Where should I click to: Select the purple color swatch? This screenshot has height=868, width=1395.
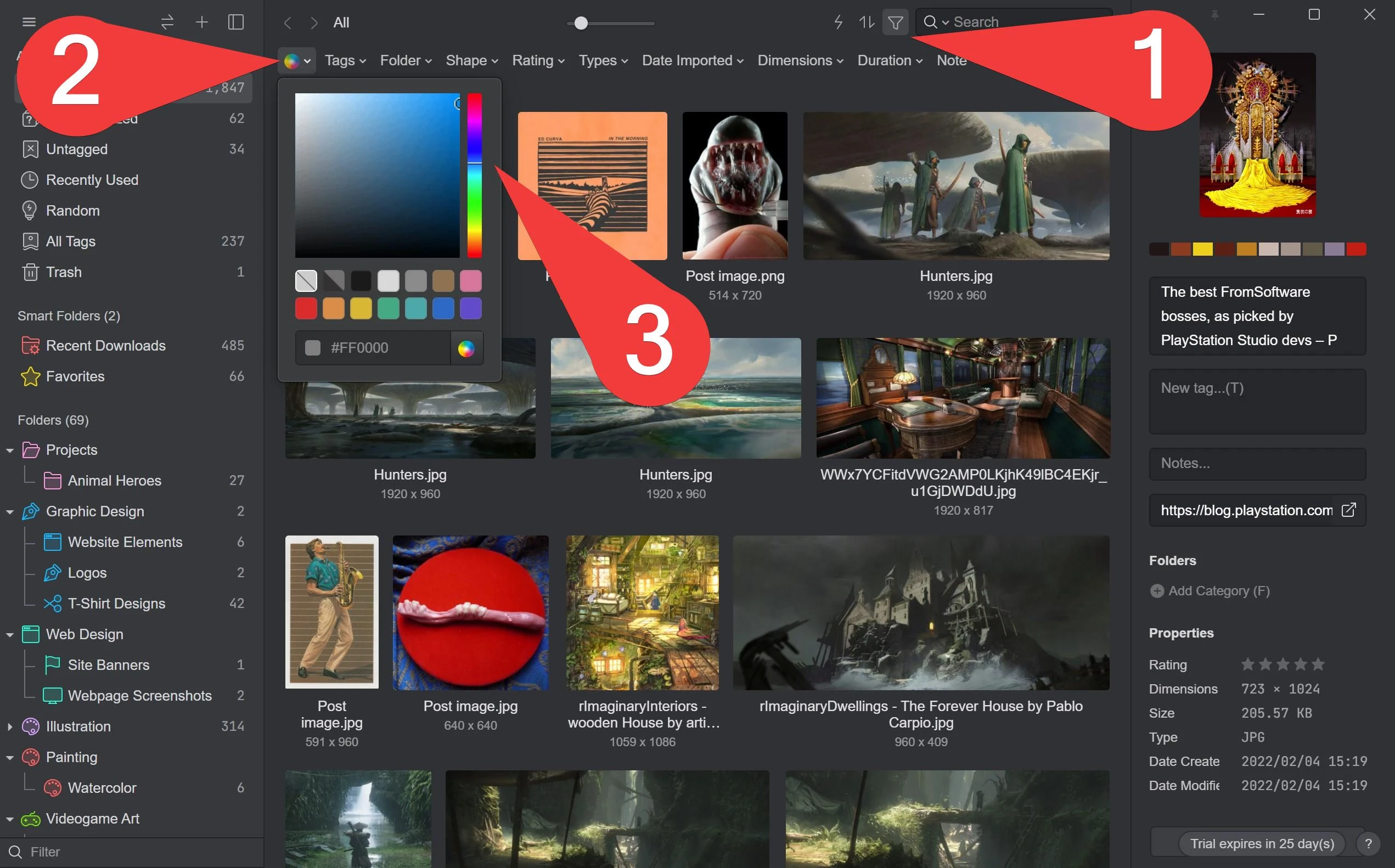coord(471,308)
